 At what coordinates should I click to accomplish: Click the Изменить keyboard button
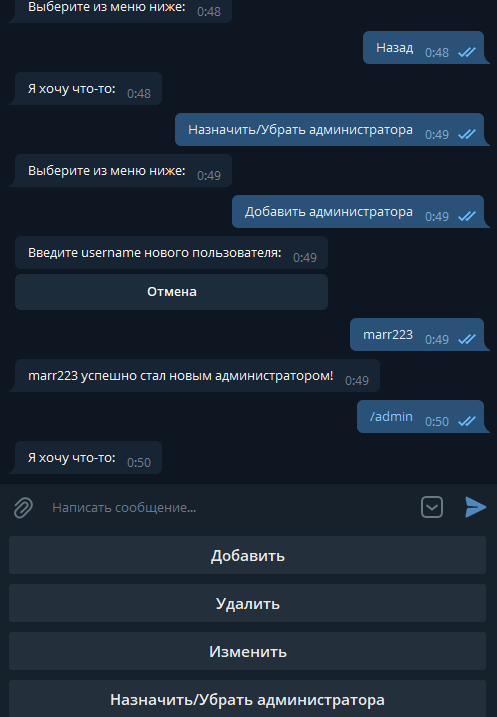247,651
